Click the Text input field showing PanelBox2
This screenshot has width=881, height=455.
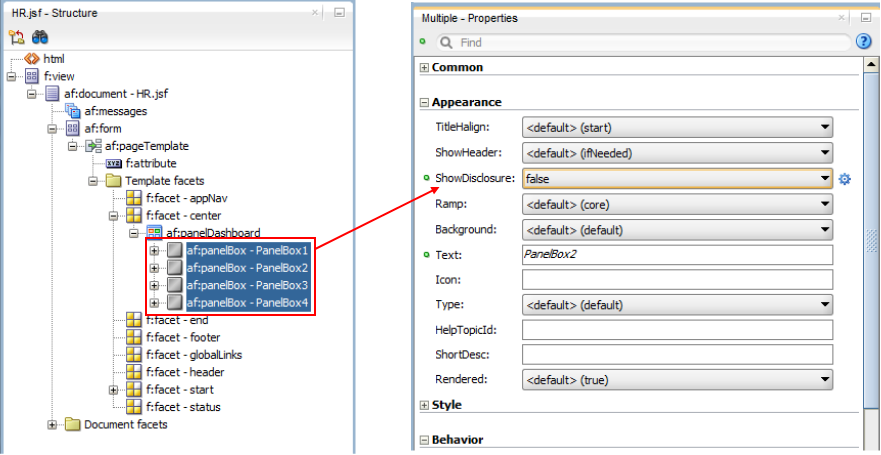click(x=677, y=255)
